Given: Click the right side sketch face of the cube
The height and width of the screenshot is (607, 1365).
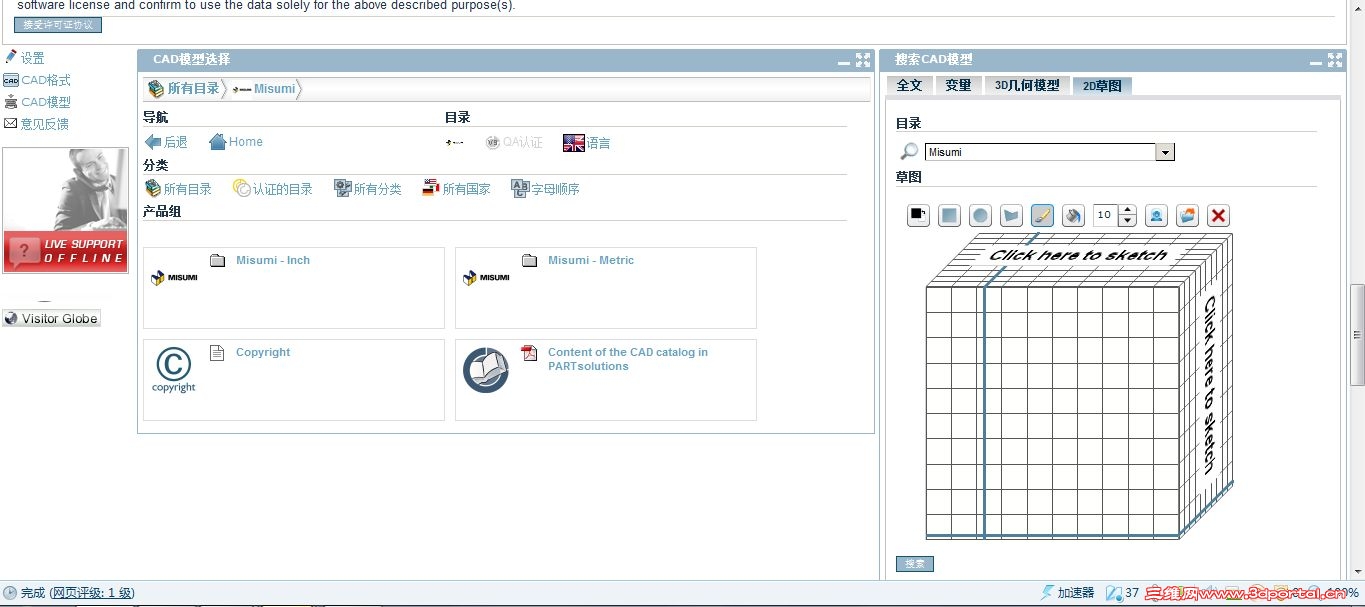Looking at the screenshot, I should pyautogui.click(x=1208, y=385).
